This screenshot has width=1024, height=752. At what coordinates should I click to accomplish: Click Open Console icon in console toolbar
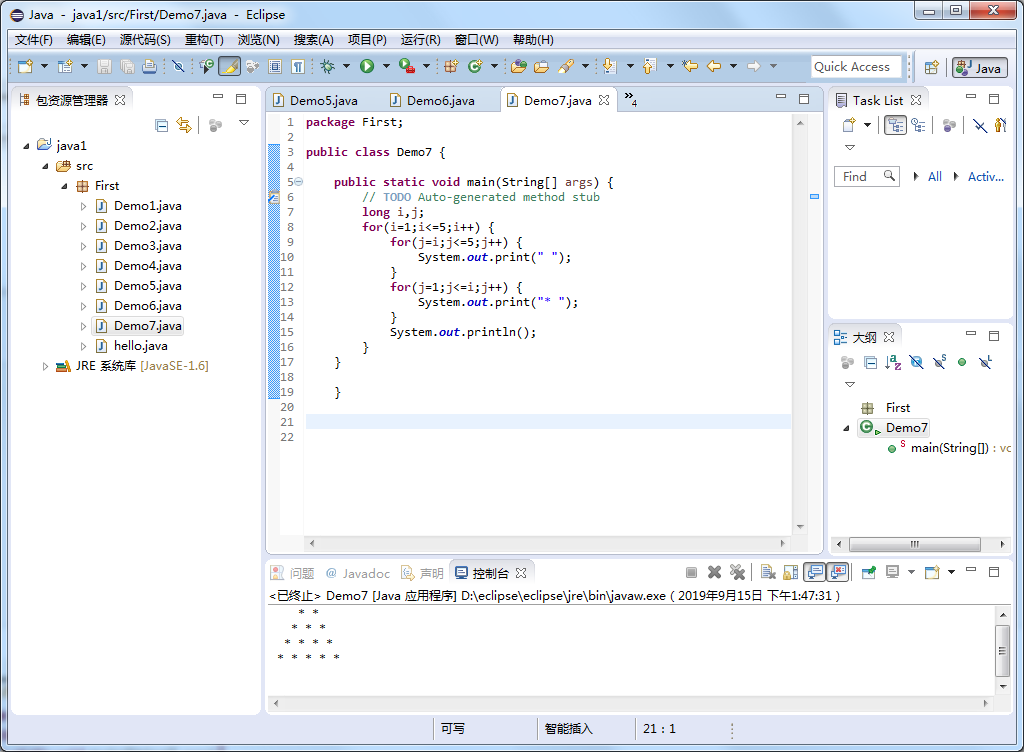tap(932, 572)
